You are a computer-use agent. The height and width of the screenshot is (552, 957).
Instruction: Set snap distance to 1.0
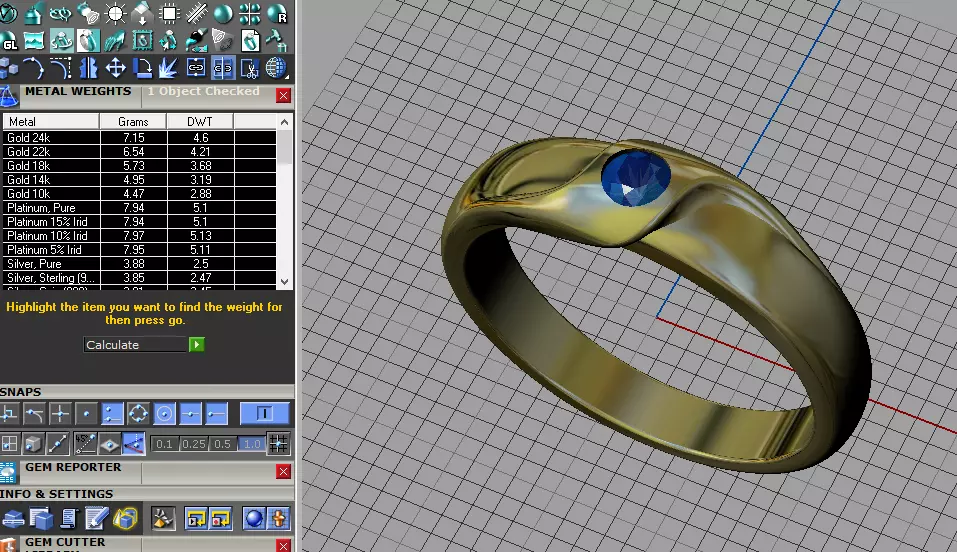(x=251, y=444)
